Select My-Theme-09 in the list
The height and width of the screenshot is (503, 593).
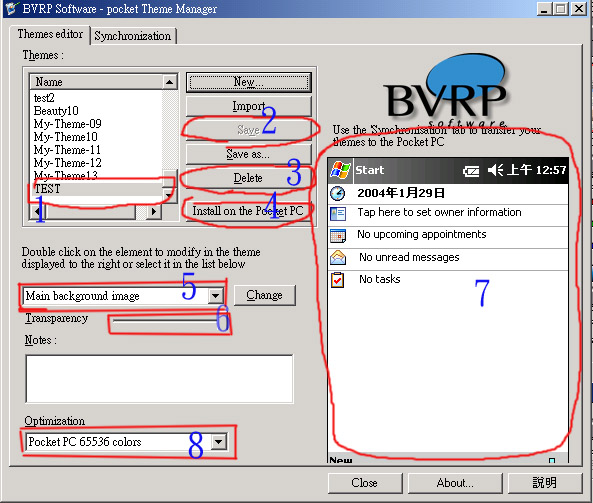(67, 124)
